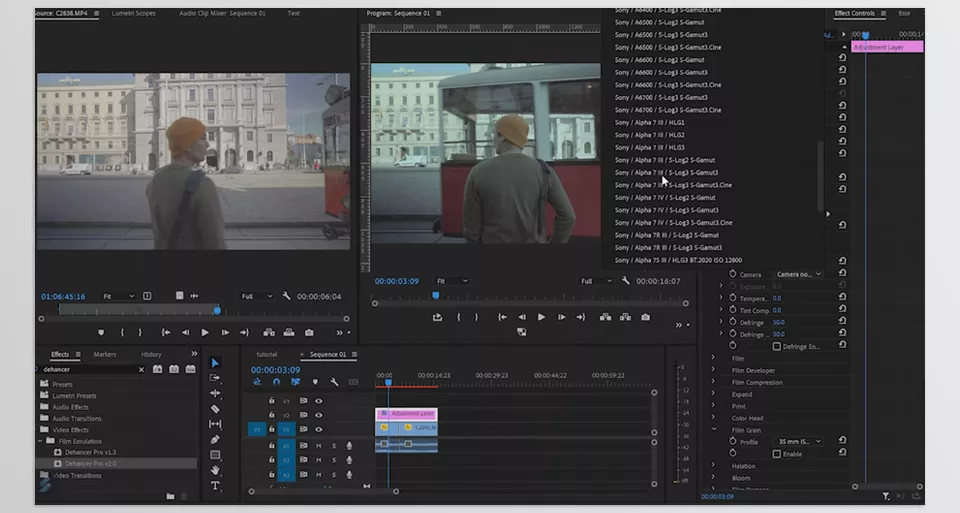Image resolution: width=960 pixels, height=513 pixels.
Task: Click Insert button in Source monitor
Action: (269, 332)
